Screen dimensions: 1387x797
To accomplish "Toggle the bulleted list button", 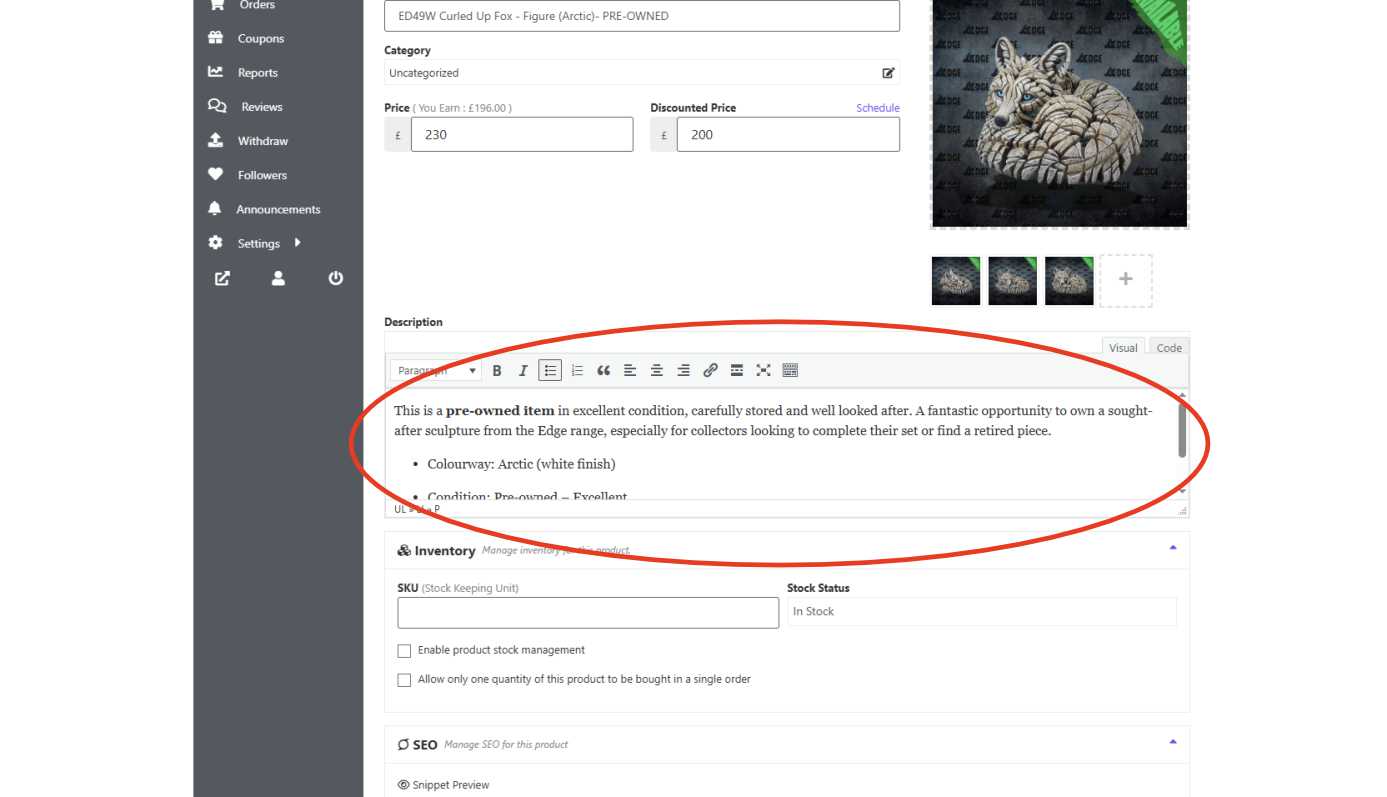I will coord(550,371).
